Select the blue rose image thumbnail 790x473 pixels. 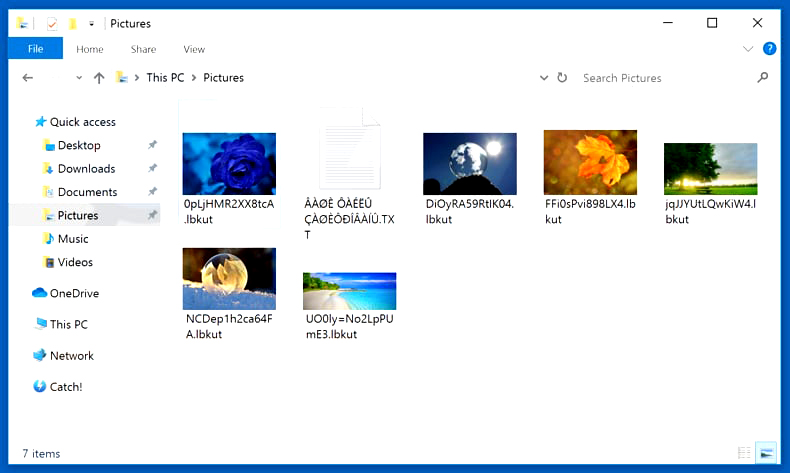(x=229, y=163)
